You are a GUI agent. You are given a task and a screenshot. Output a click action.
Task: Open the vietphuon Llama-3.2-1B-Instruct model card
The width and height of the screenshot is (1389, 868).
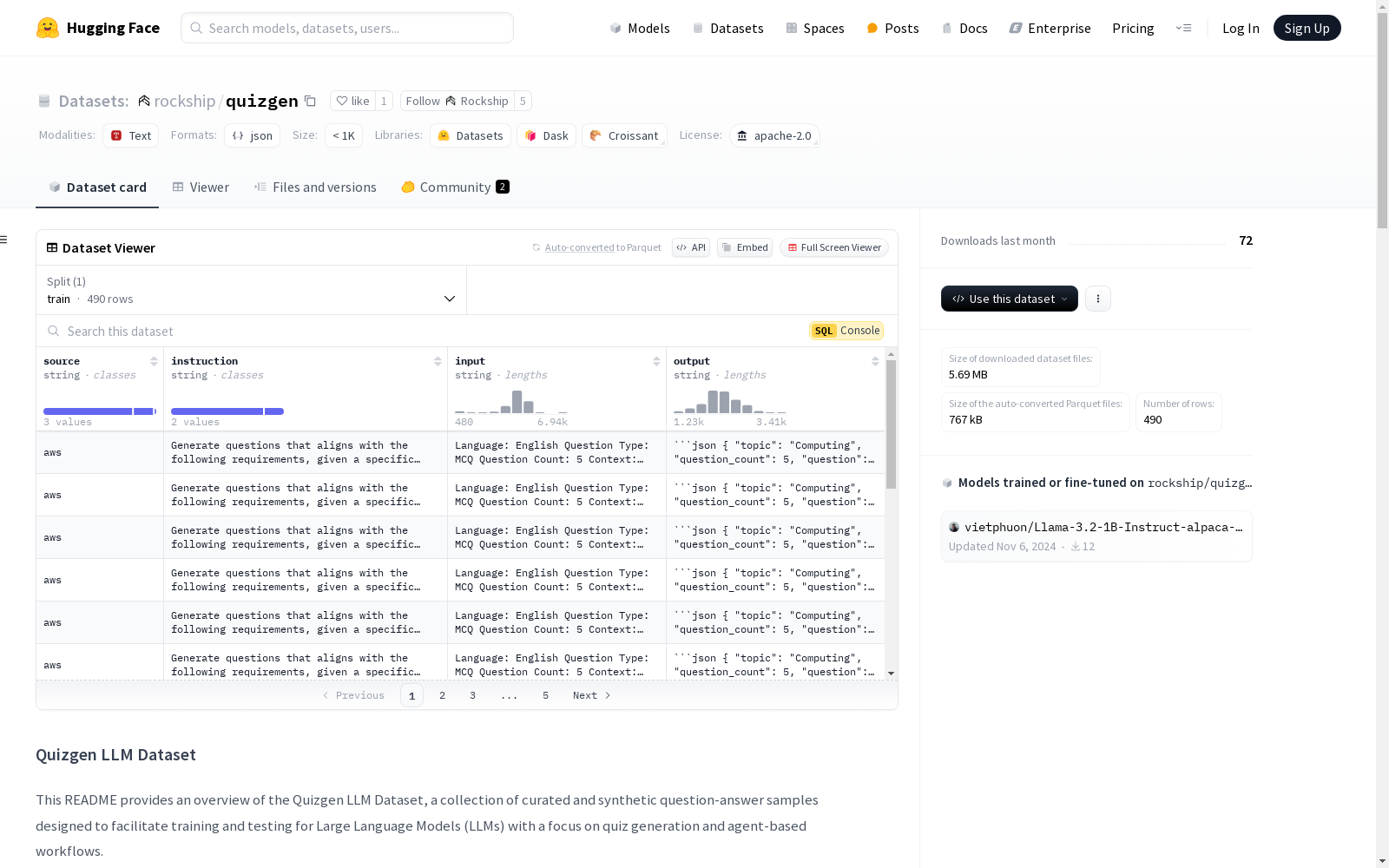[x=1096, y=536]
